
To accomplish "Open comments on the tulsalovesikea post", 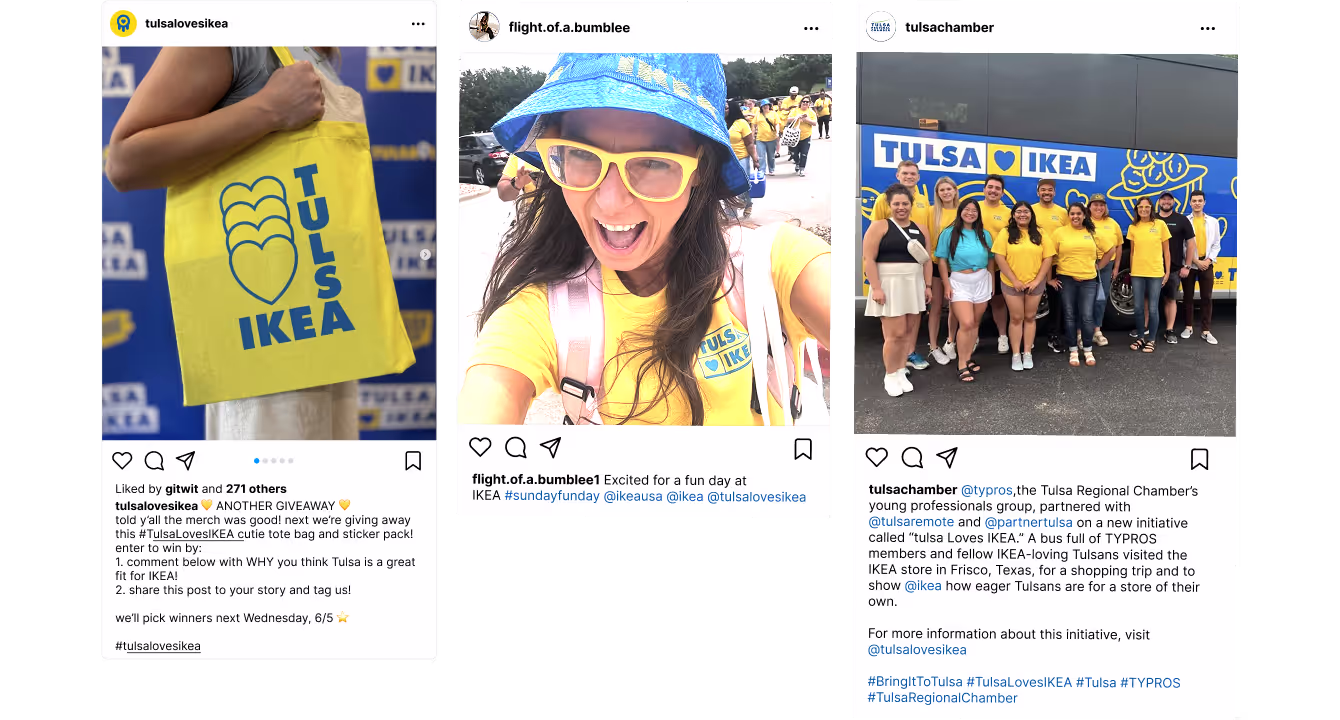I will coord(154,461).
